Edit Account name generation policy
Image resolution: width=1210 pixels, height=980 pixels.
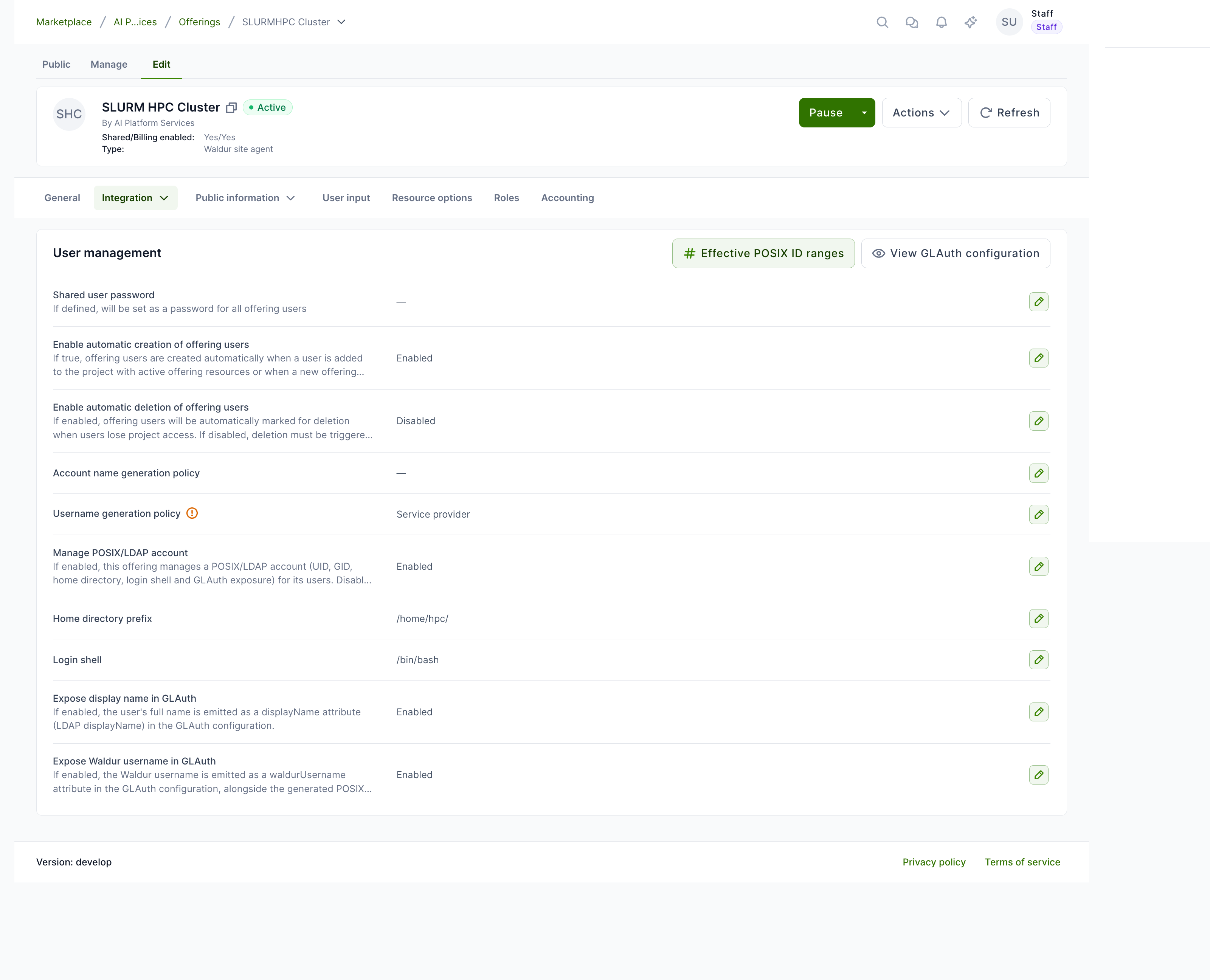coord(1038,473)
